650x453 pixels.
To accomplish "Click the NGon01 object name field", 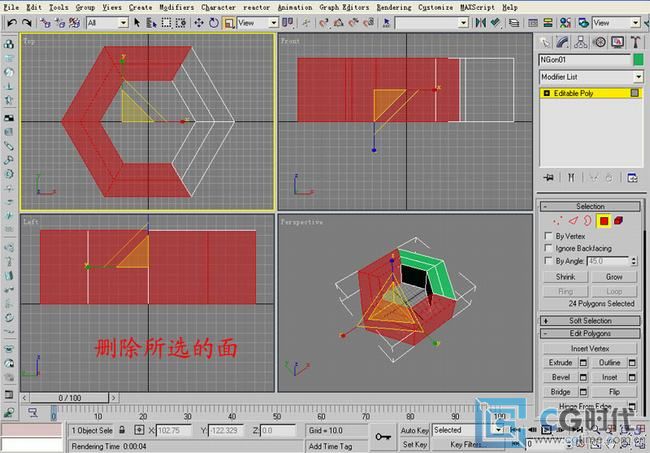I will click(585, 60).
